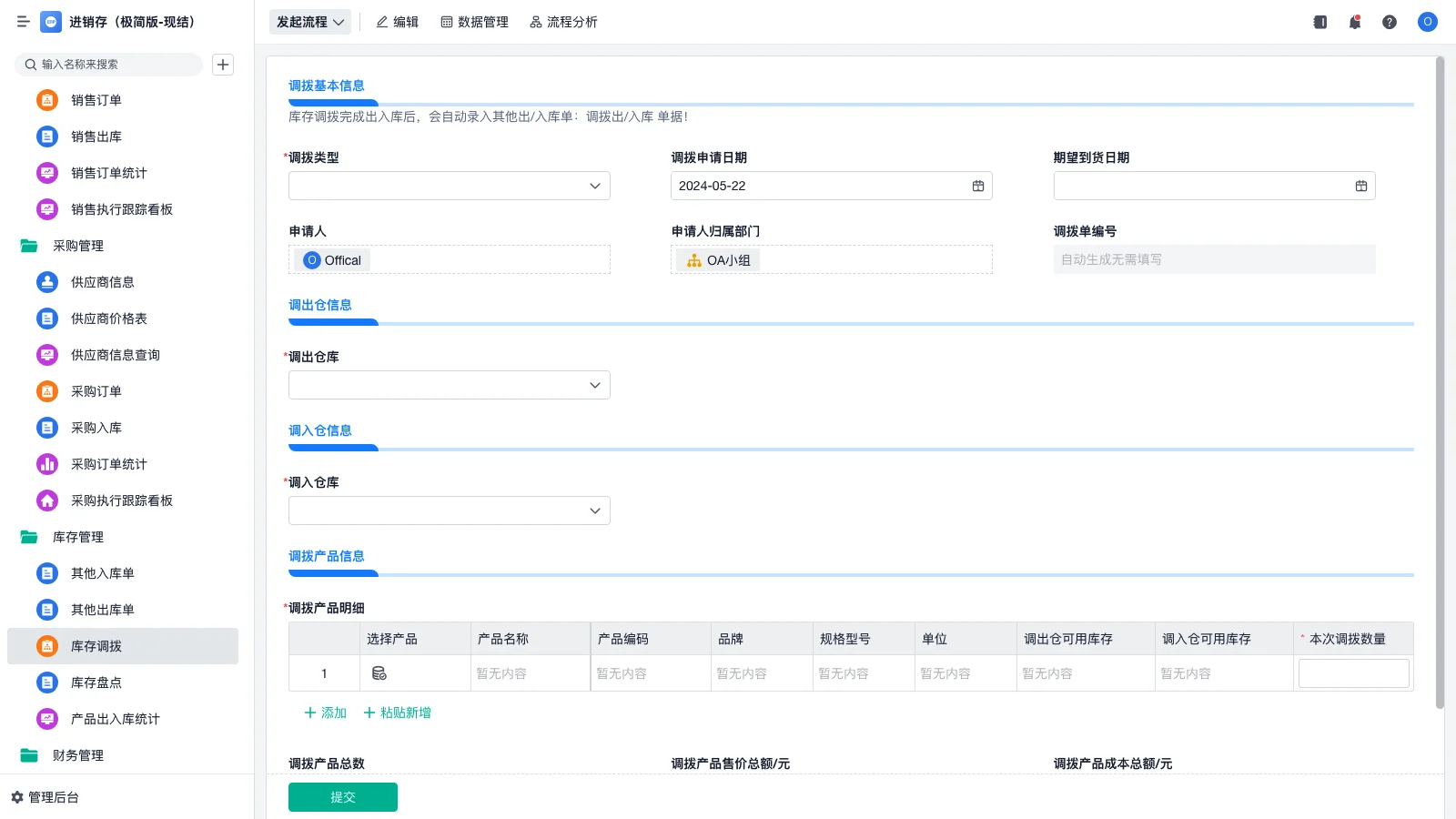The height and width of the screenshot is (819, 1456).
Task: Open 供应商信息 form
Action: [x=123, y=282]
